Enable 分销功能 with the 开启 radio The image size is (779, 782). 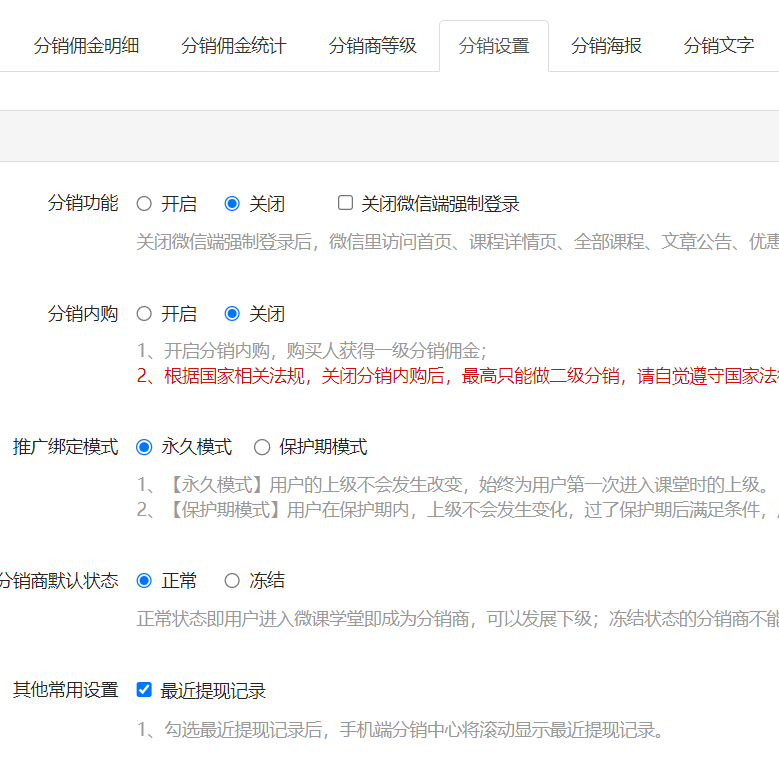coord(144,203)
